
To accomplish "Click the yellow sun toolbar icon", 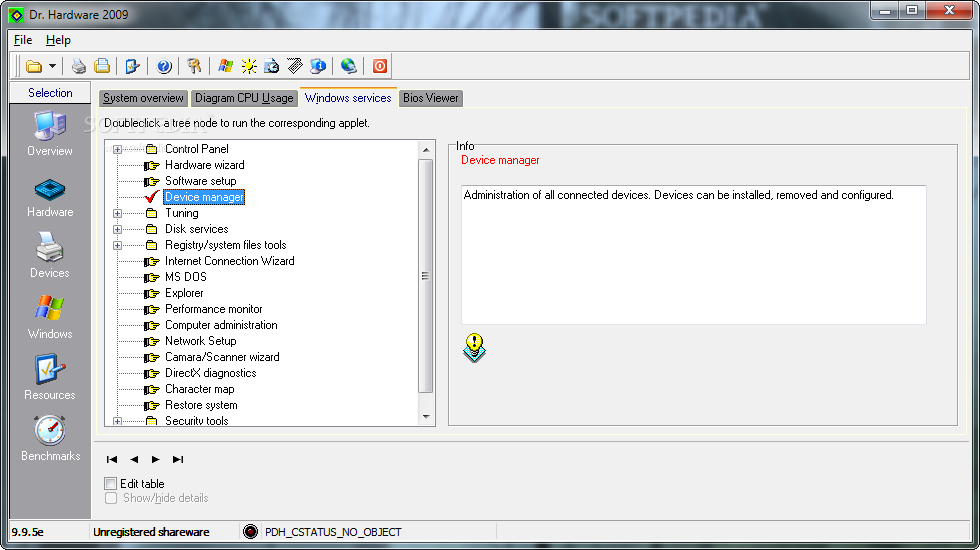I will pos(249,66).
